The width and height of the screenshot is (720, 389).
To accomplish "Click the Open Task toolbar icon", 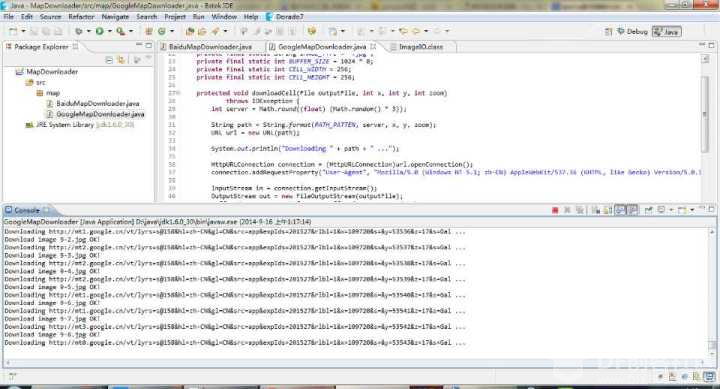I will (x=202, y=31).
